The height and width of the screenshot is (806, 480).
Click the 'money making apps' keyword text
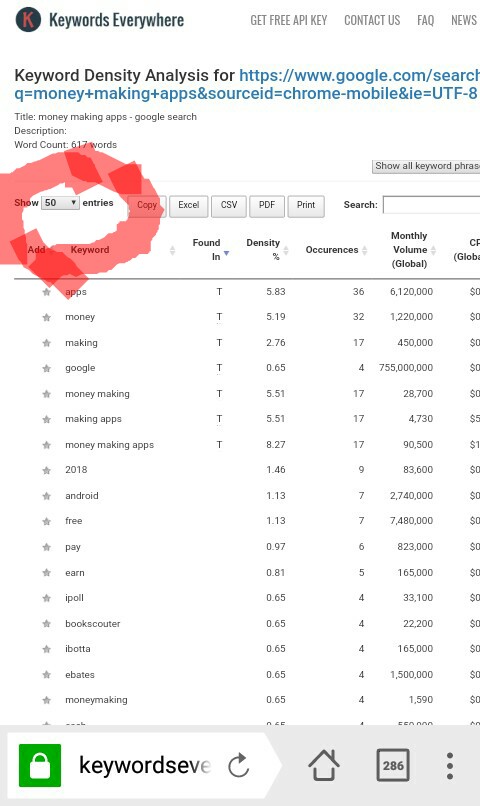pos(109,445)
